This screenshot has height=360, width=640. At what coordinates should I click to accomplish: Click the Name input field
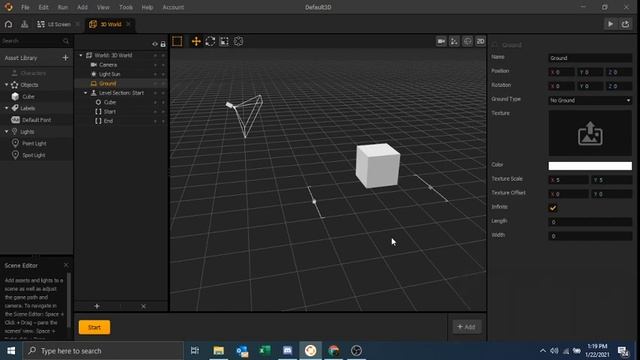coord(590,58)
